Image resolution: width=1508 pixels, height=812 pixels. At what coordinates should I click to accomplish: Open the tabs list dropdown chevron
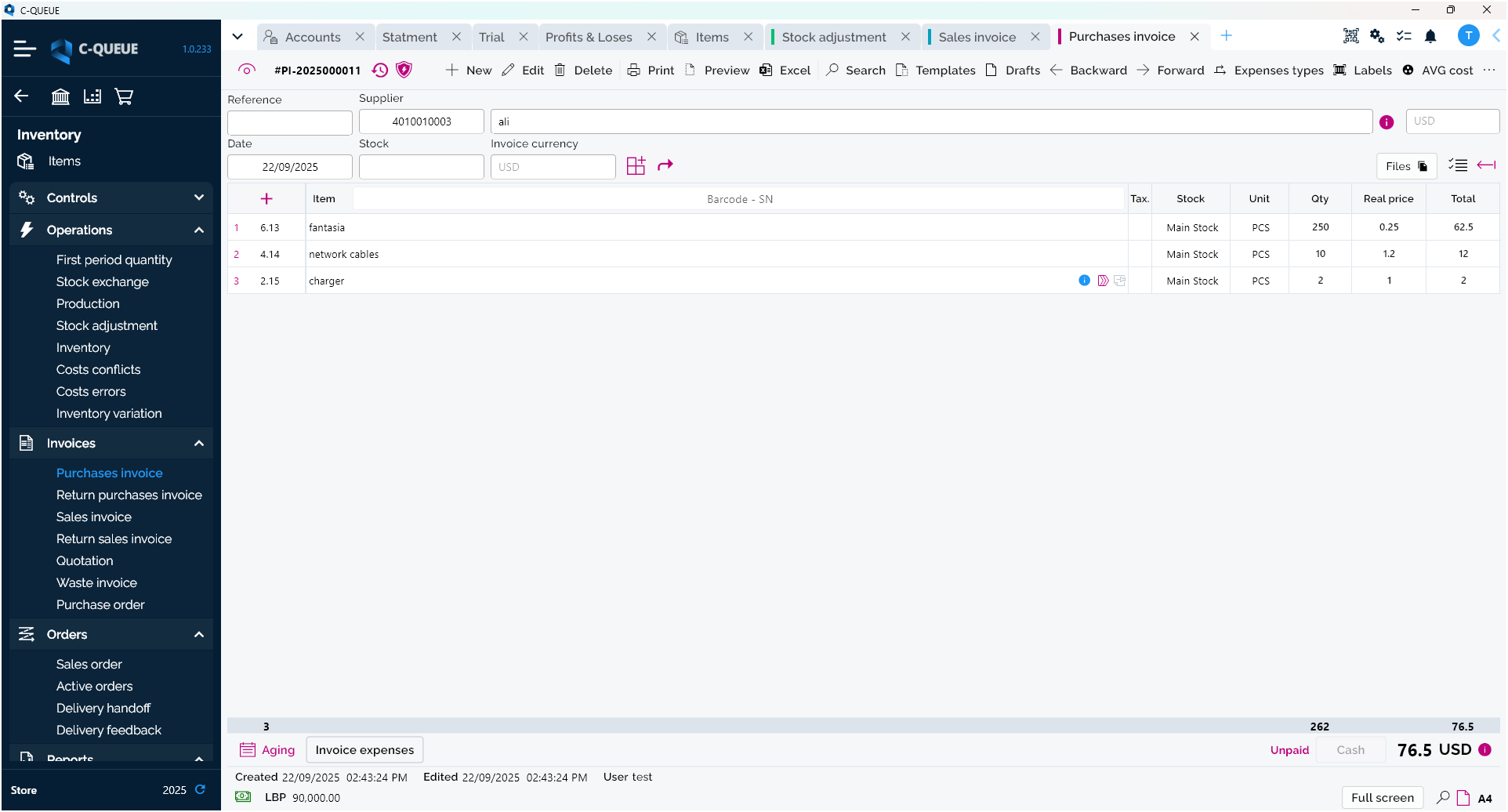click(237, 37)
